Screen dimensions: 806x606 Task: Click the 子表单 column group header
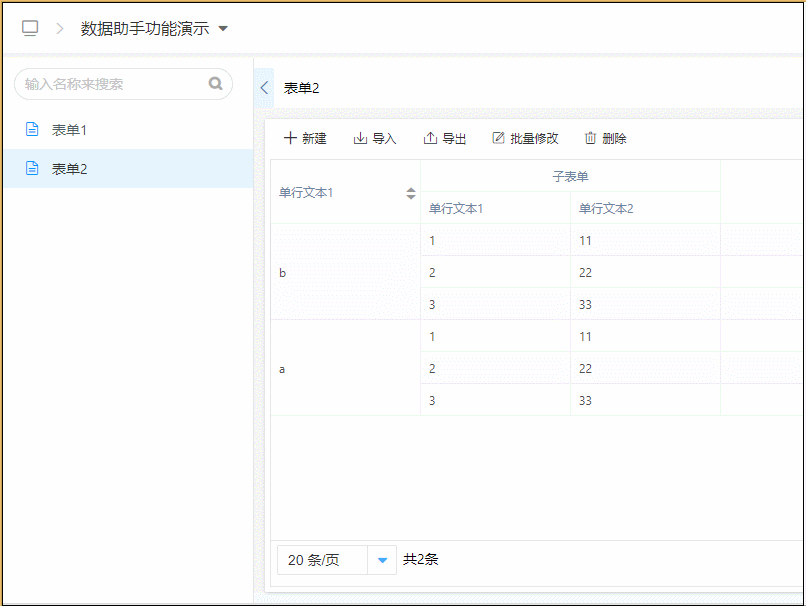(570, 176)
